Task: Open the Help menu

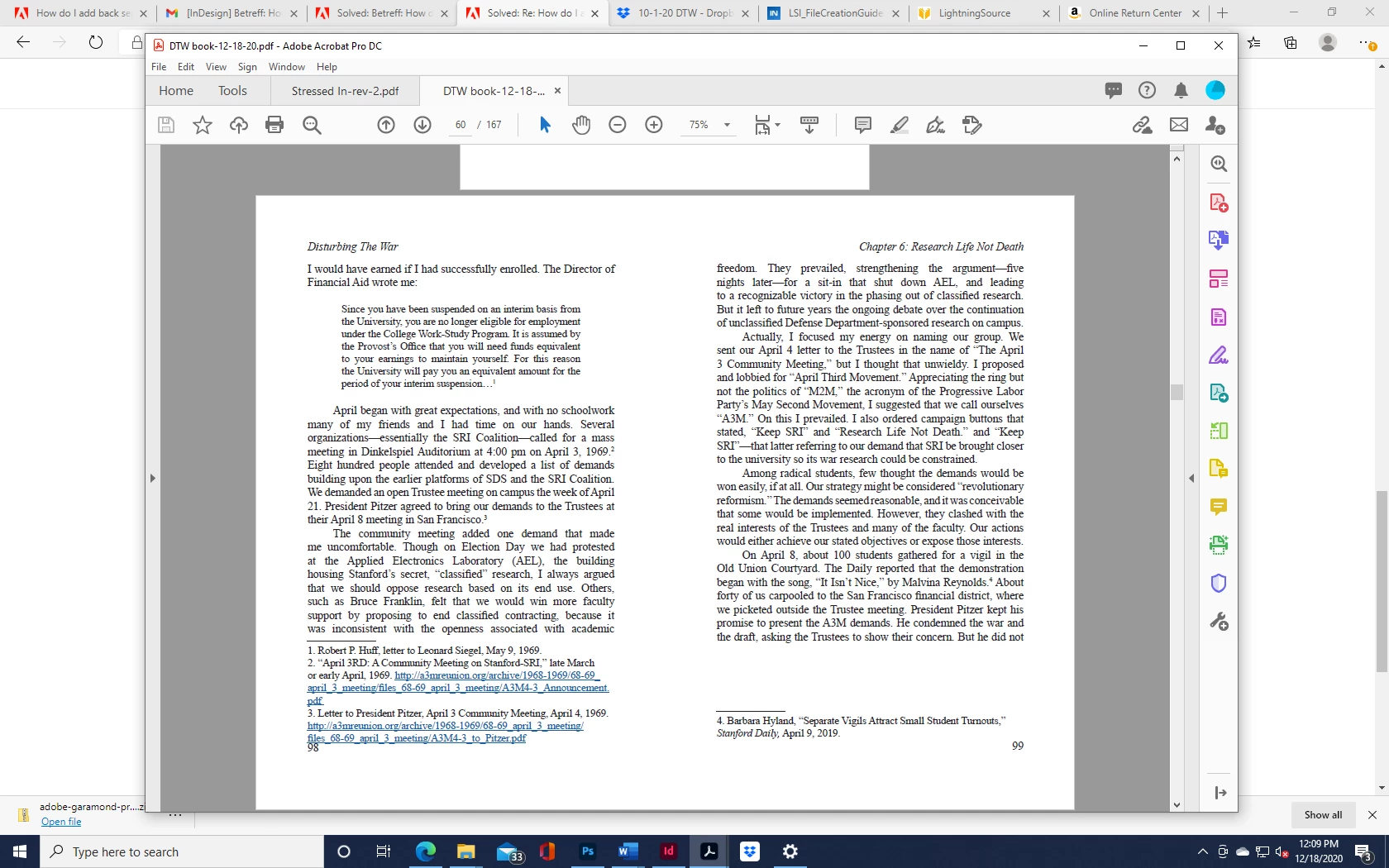Action: 327,67
